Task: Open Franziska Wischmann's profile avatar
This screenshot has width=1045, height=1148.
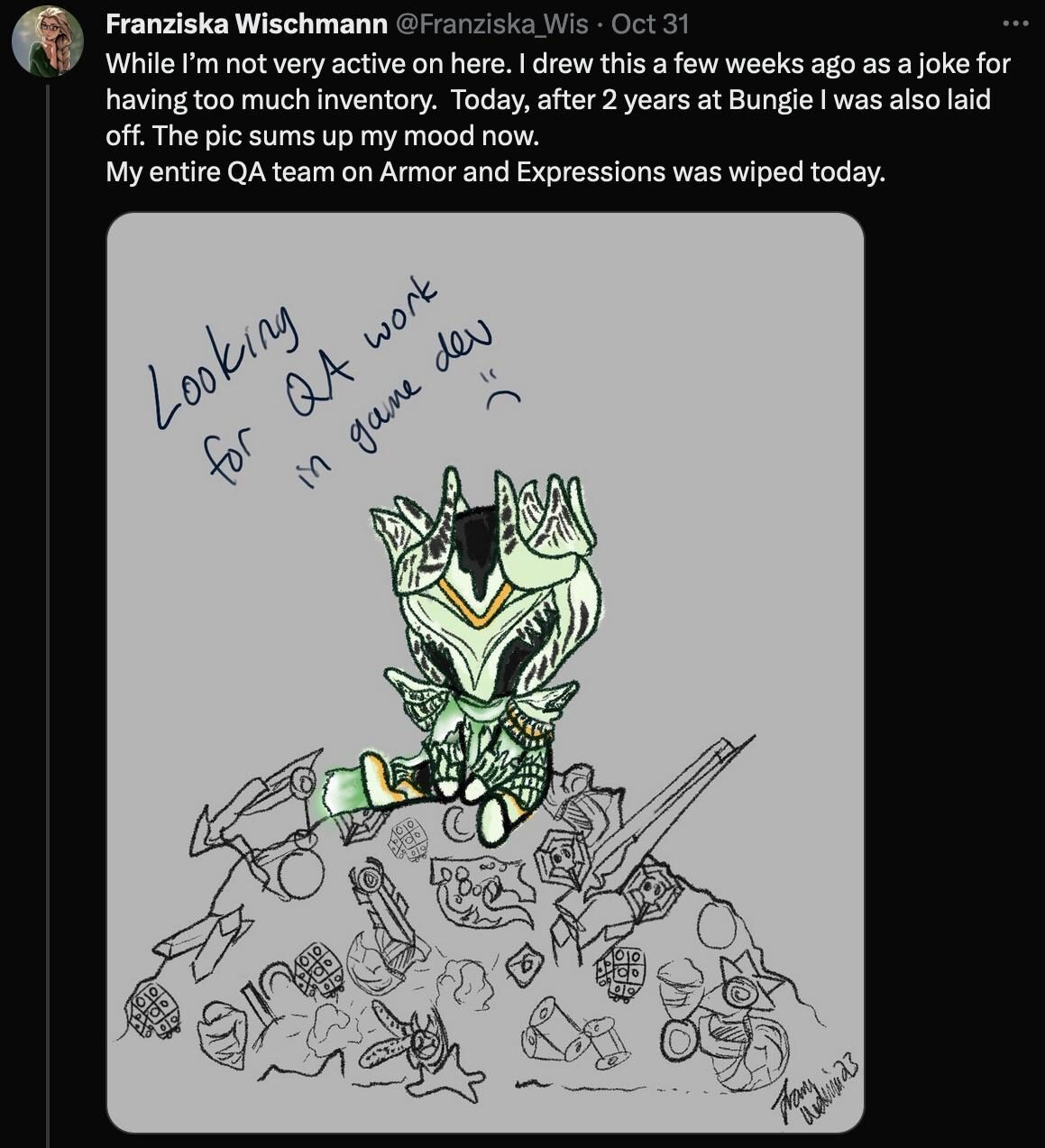Action: [x=48, y=41]
